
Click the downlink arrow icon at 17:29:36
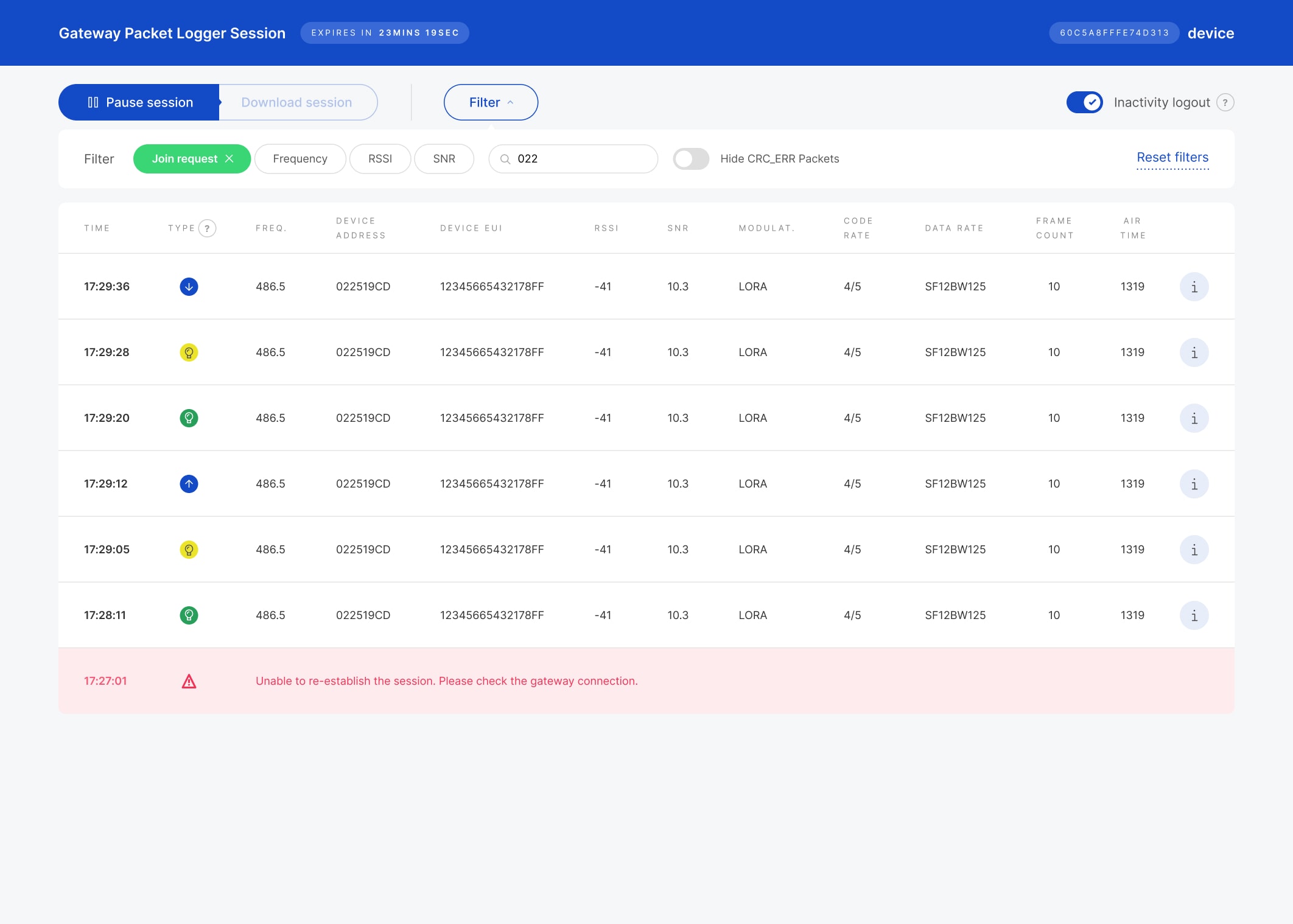coord(189,287)
